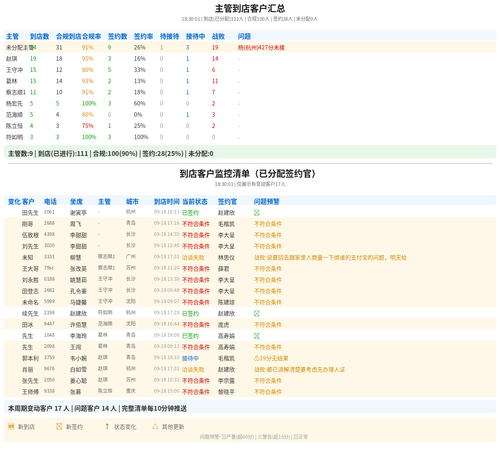Click the 到店数 column header
Viewport: 500px width, 459px height.
(x=39, y=36)
